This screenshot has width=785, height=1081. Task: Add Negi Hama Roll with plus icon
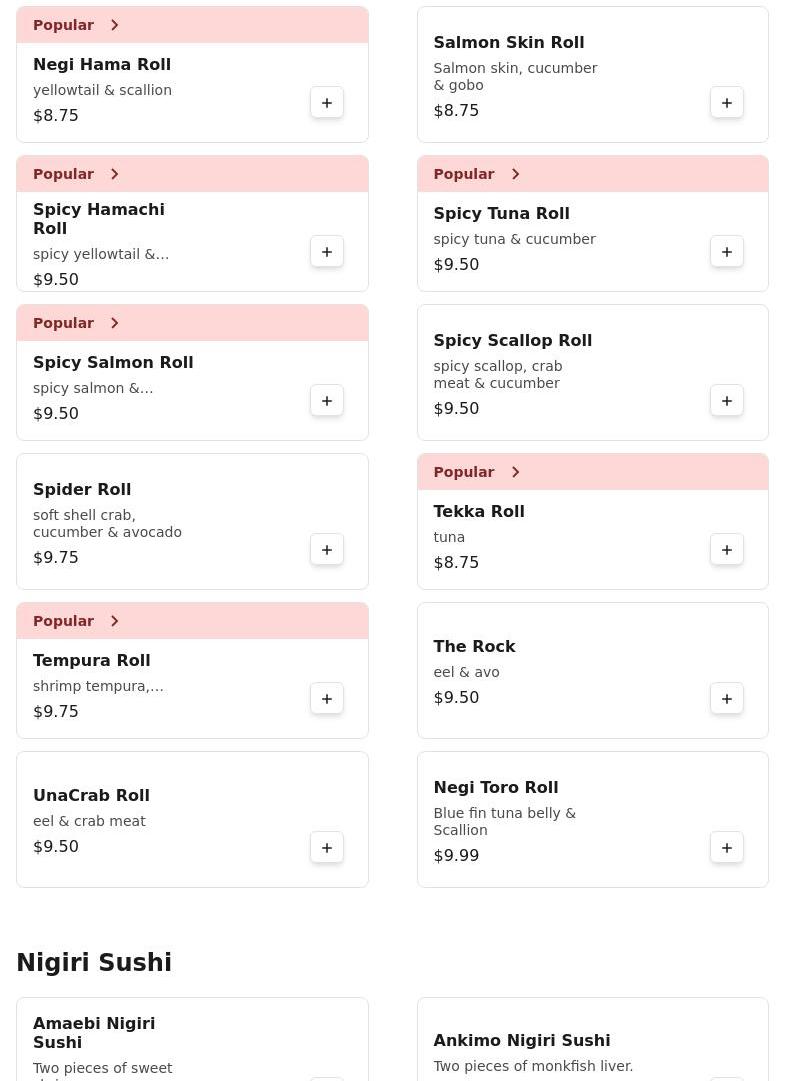click(x=327, y=103)
